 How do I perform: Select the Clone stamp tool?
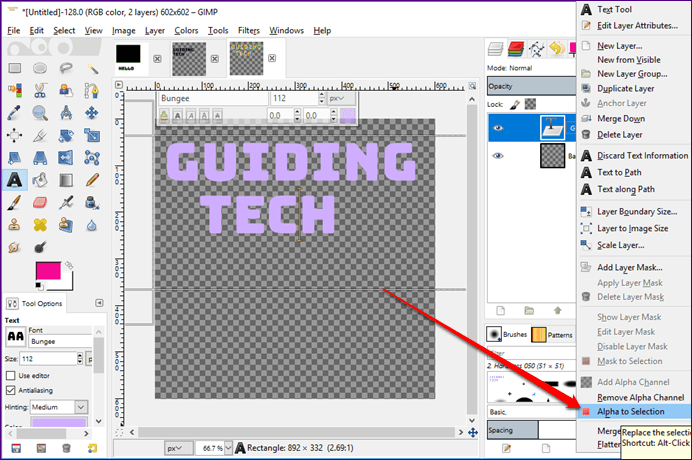[x=15, y=225]
